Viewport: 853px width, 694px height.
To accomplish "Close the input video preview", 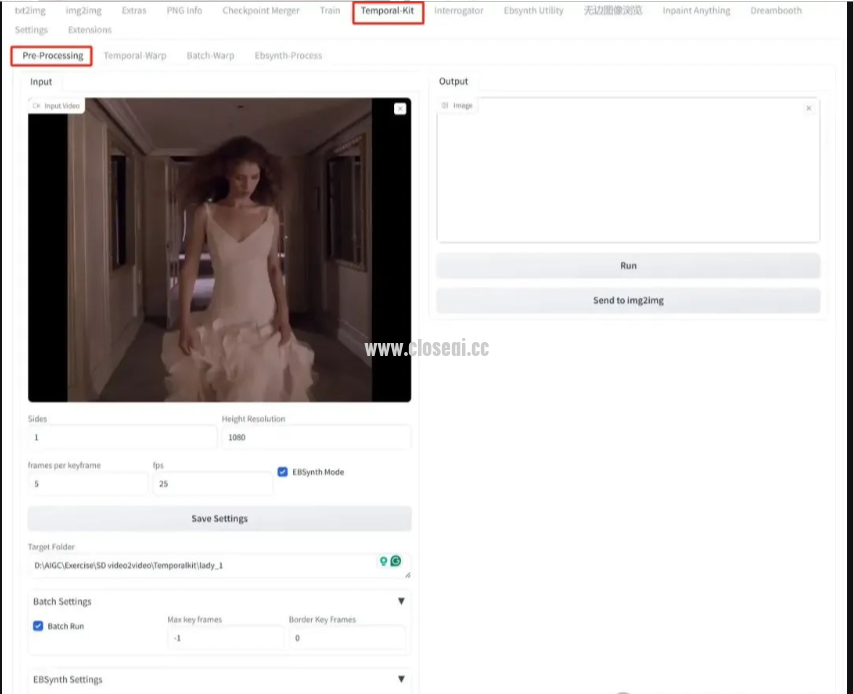I will (400, 109).
